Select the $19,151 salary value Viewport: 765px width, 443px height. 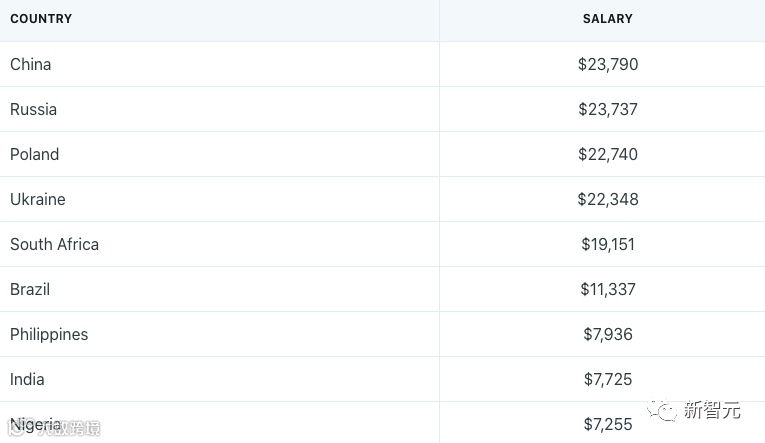[608, 244]
